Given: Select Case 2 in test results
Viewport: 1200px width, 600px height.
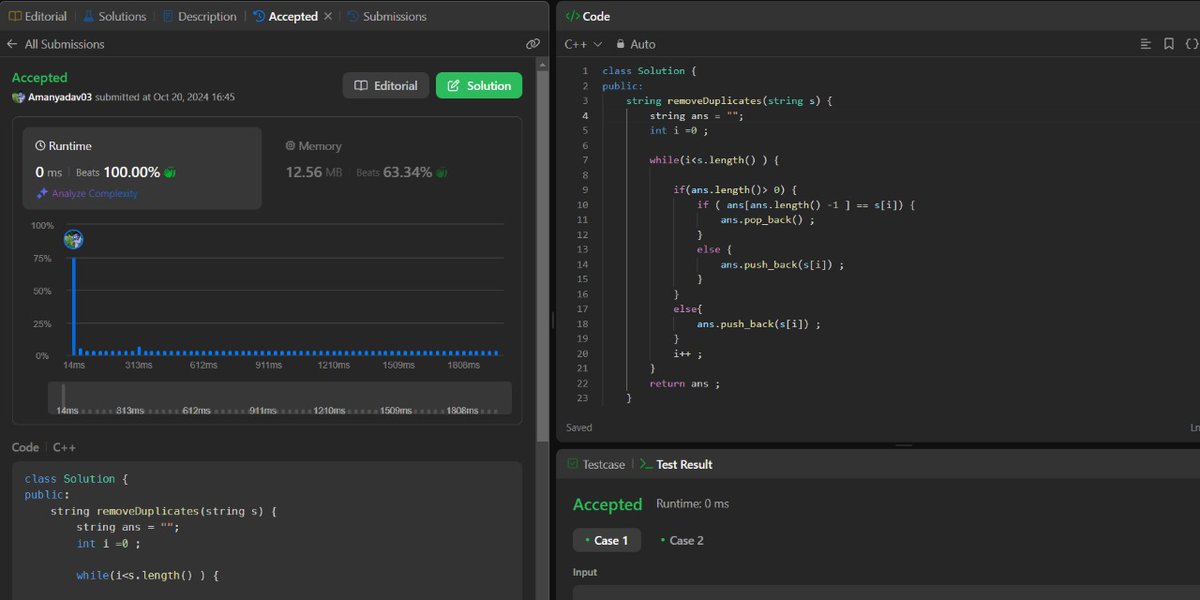Looking at the screenshot, I should [680, 540].
